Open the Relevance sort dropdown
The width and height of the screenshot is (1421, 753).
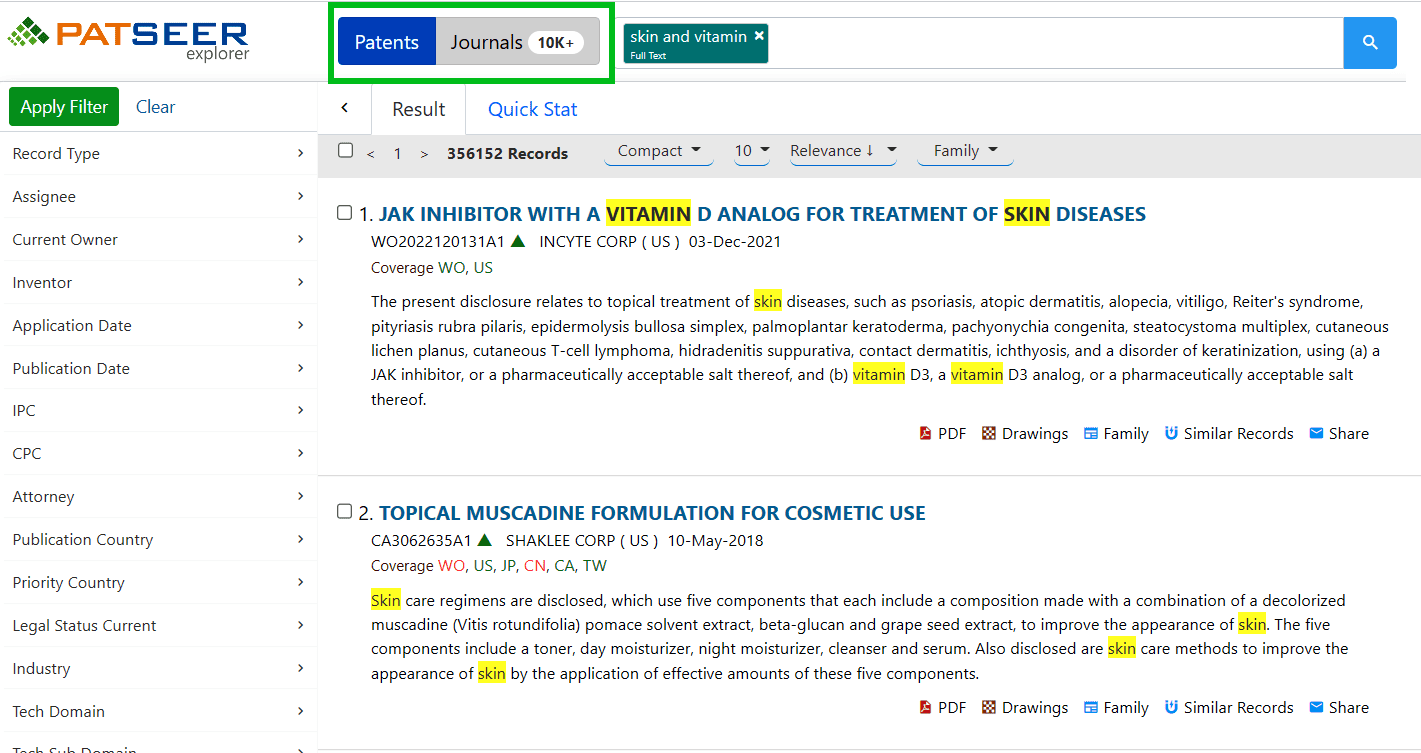pyautogui.click(x=843, y=151)
